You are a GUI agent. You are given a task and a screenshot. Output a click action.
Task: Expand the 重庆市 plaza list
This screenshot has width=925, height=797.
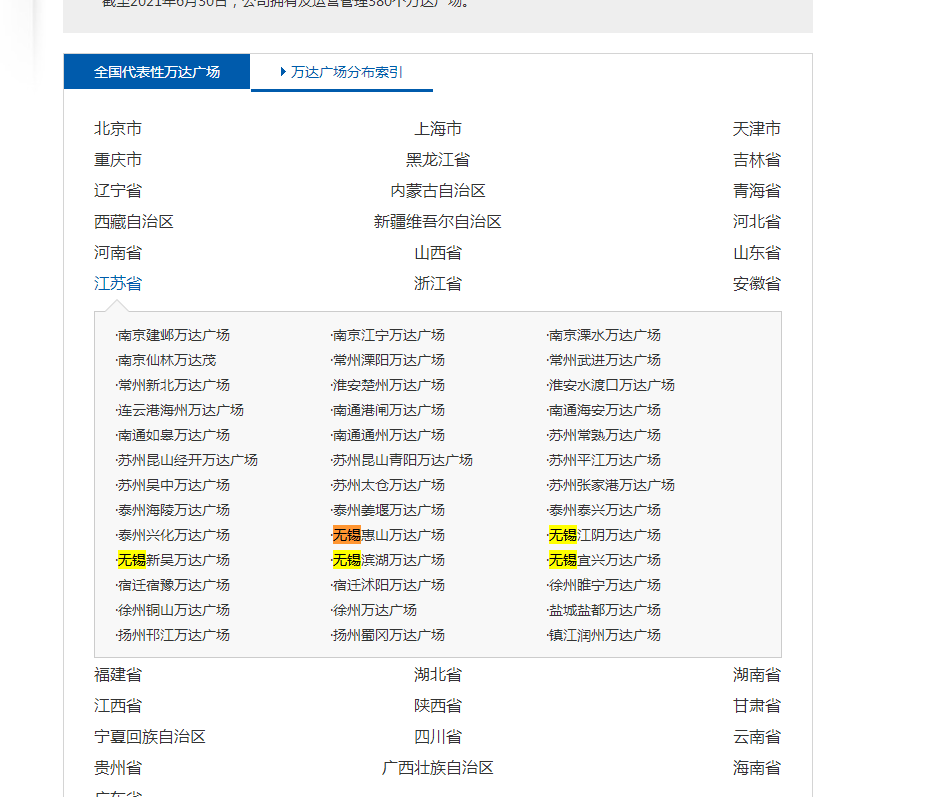tap(118, 160)
